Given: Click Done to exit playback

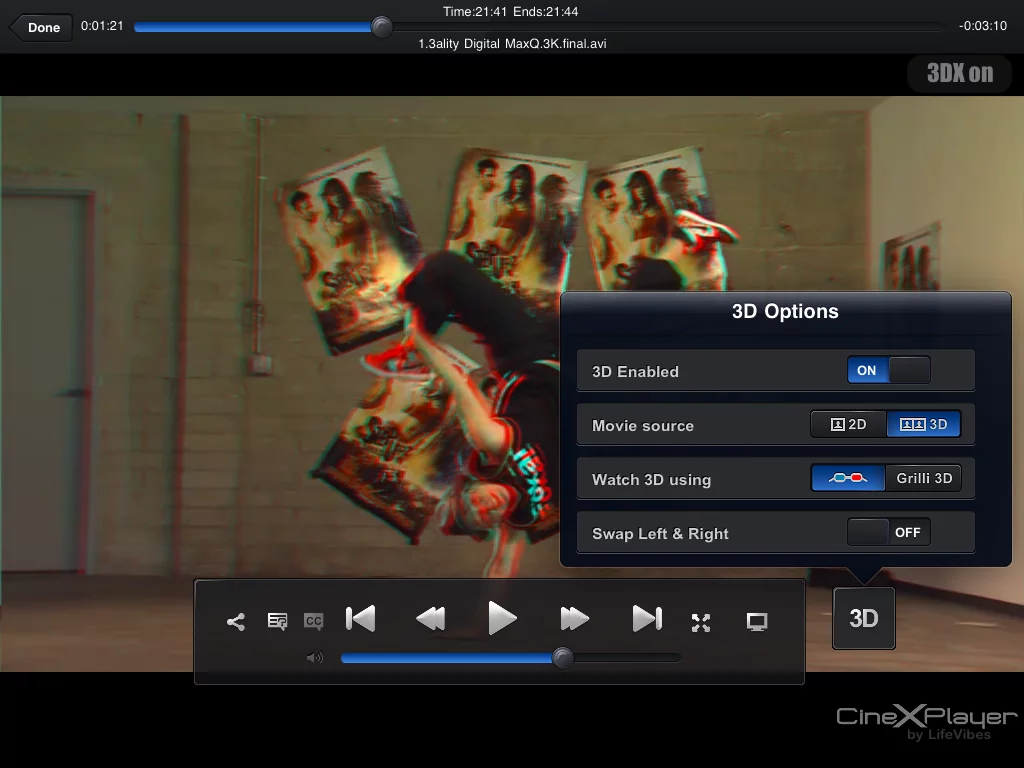Looking at the screenshot, I should point(43,27).
